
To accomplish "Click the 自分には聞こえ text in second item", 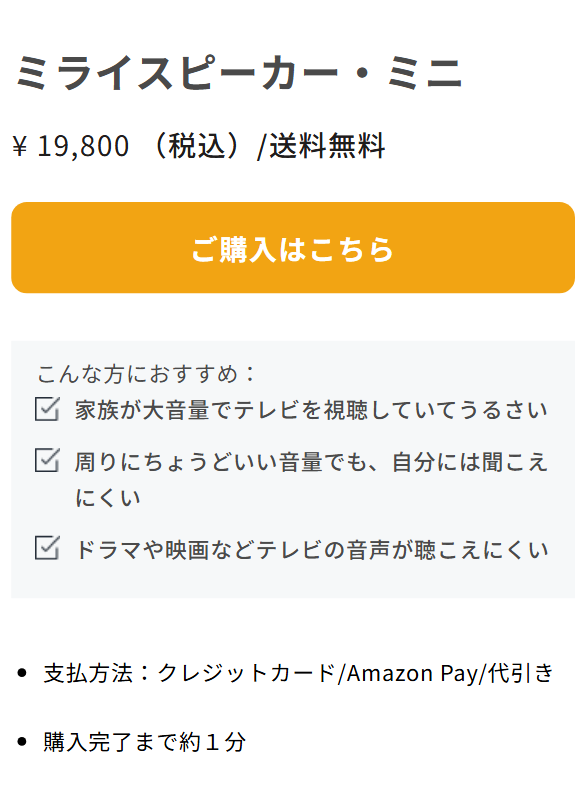I will 470,462.
